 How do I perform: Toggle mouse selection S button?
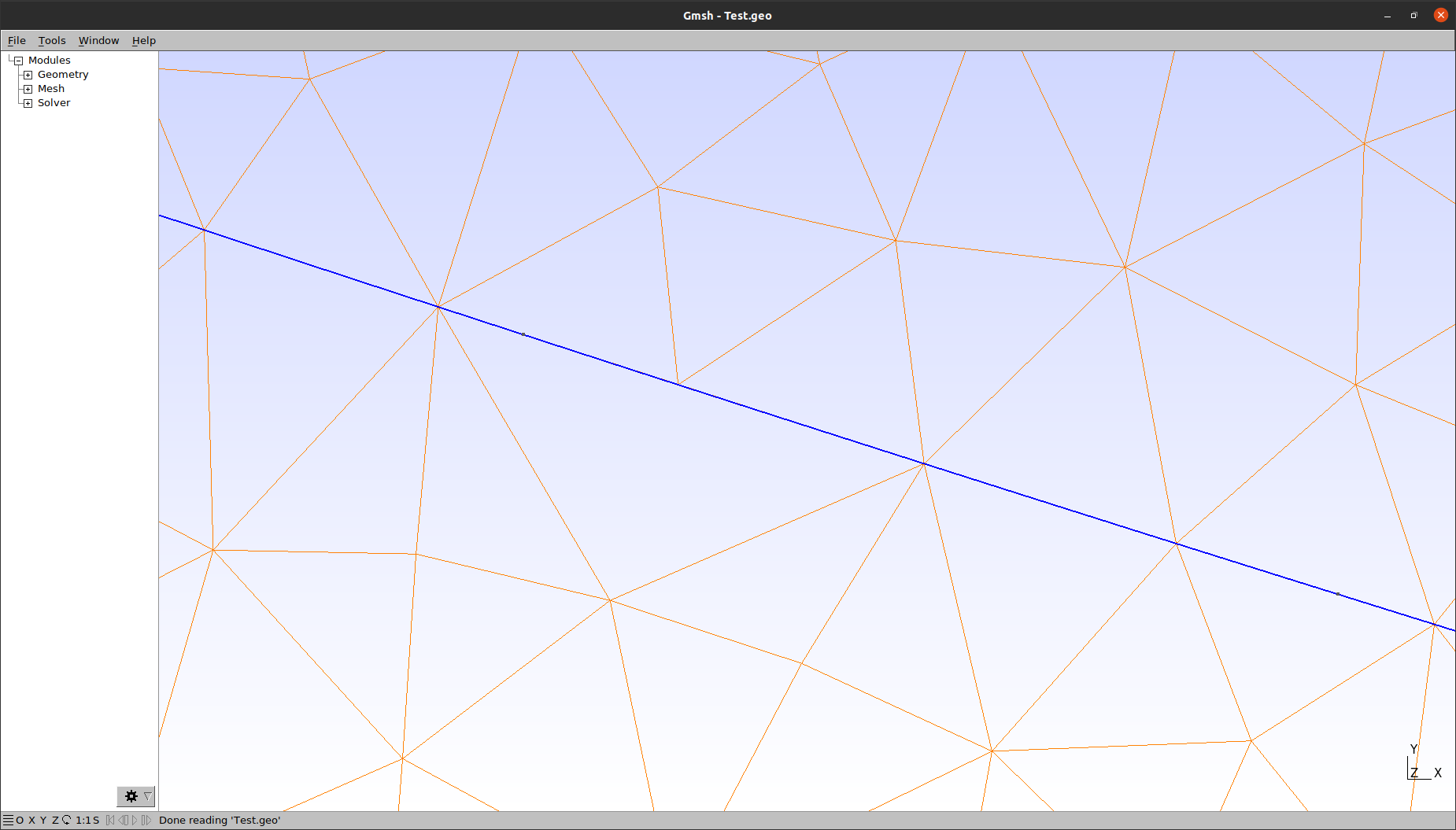pos(96,820)
